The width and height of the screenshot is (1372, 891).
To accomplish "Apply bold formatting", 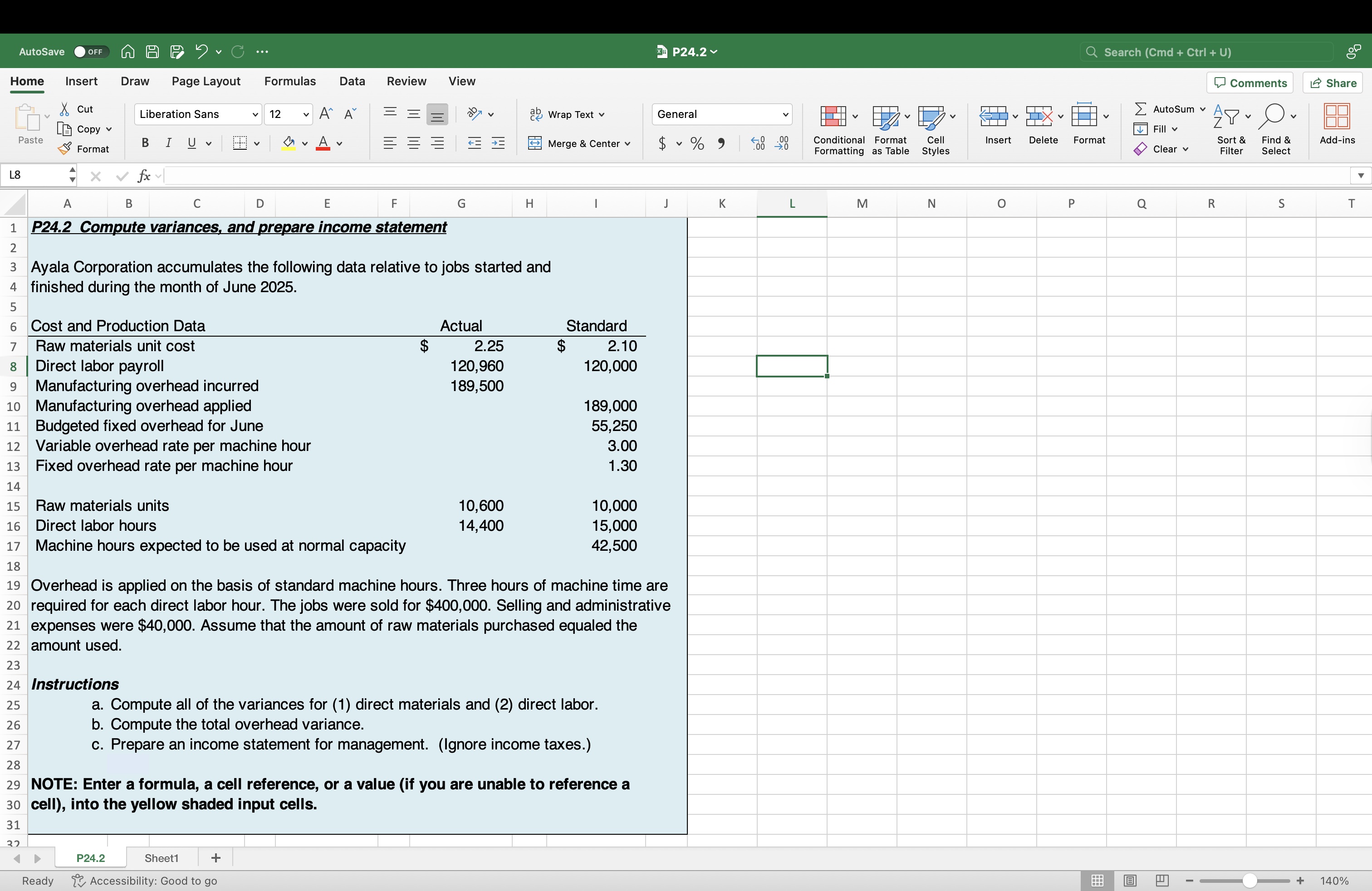I will click(145, 142).
